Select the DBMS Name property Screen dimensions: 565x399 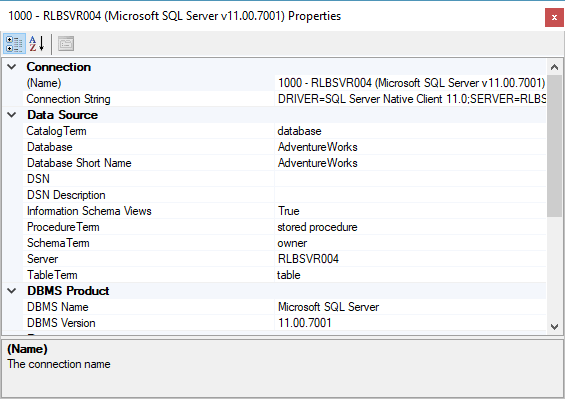pyautogui.click(x=58, y=307)
